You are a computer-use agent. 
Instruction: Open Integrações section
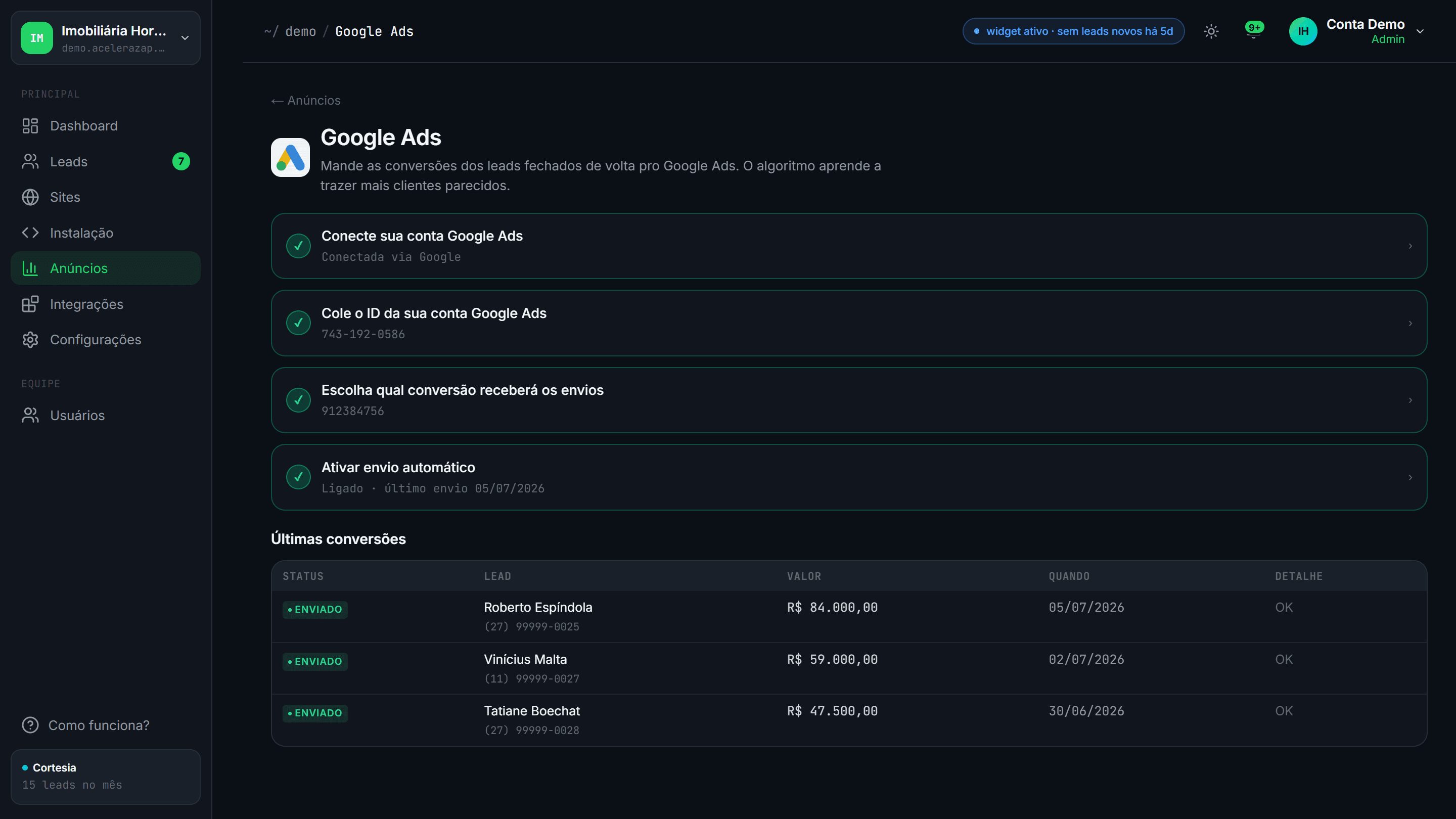point(106,304)
